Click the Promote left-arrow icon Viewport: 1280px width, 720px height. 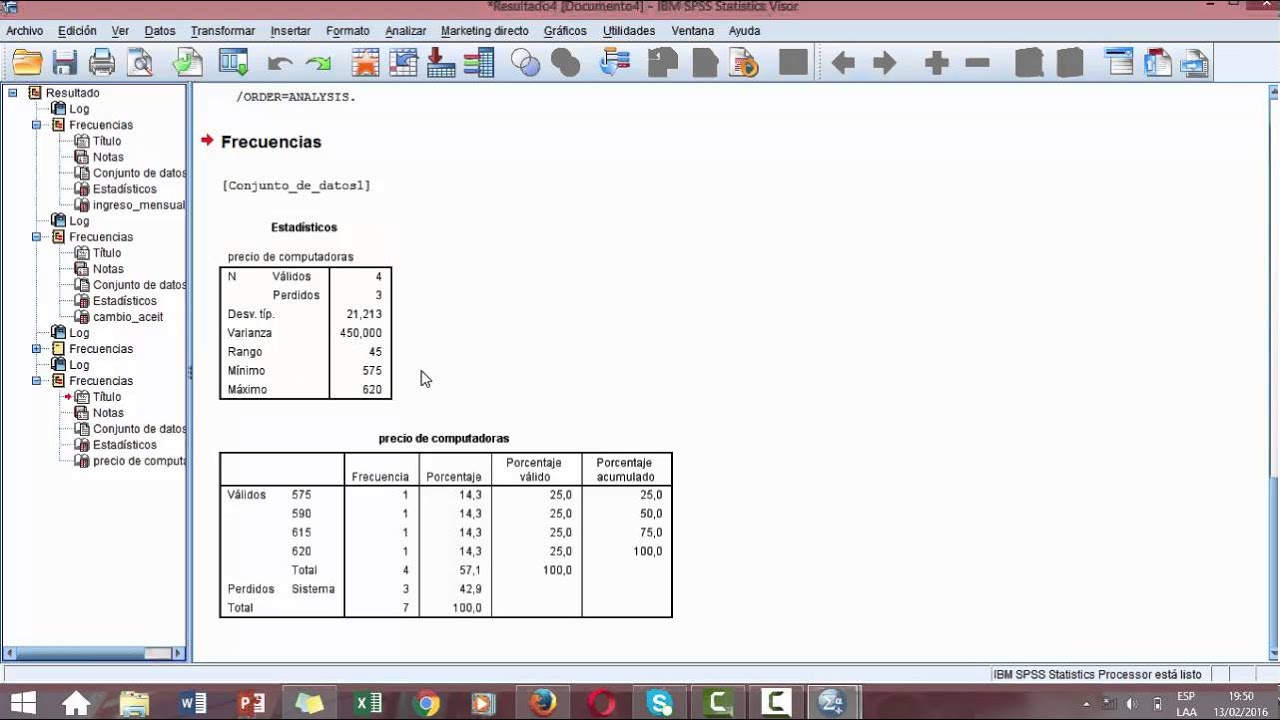point(843,64)
